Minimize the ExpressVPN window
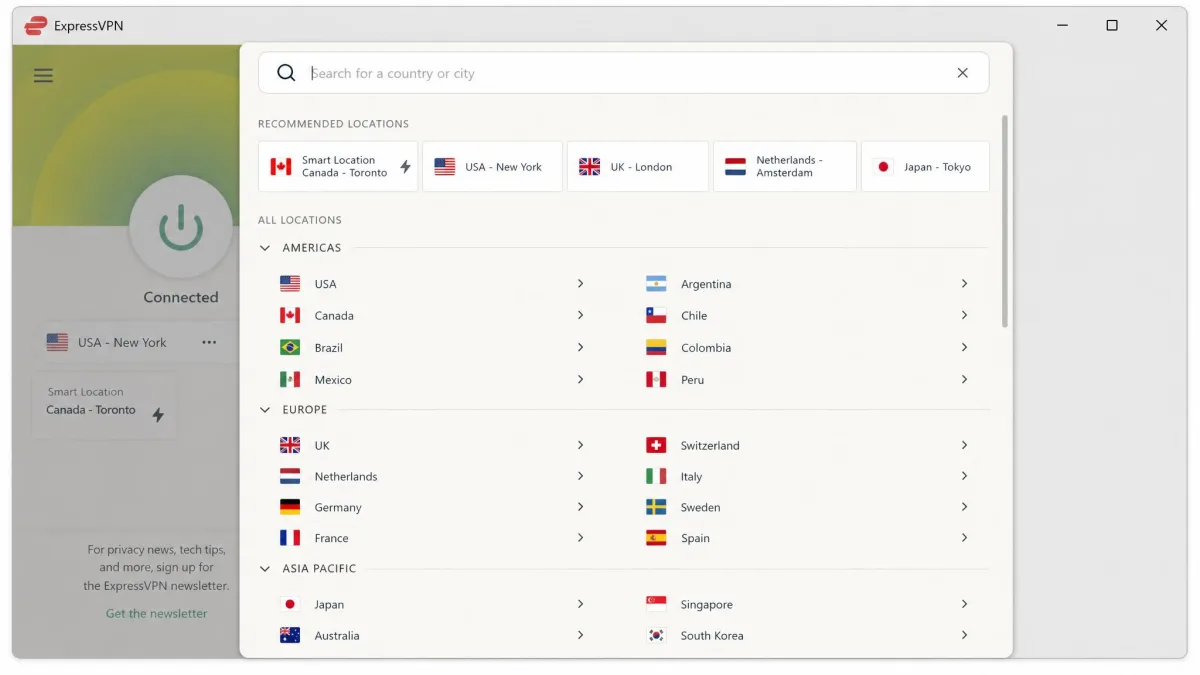The width and height of the screenshot is (1200, 675). coord(1062,25)
